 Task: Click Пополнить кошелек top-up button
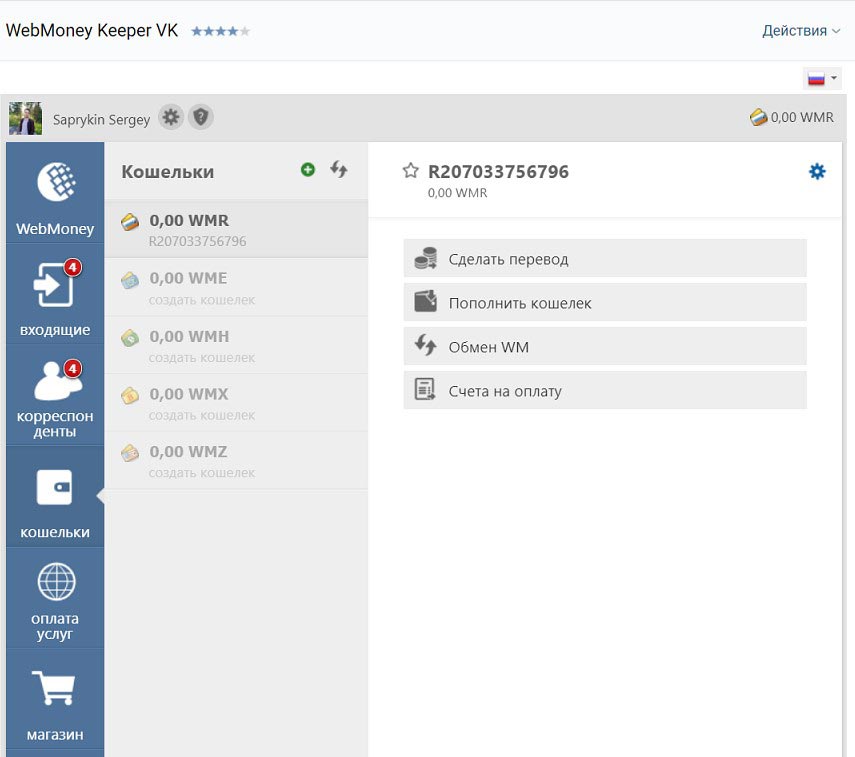tap(605, 302)
